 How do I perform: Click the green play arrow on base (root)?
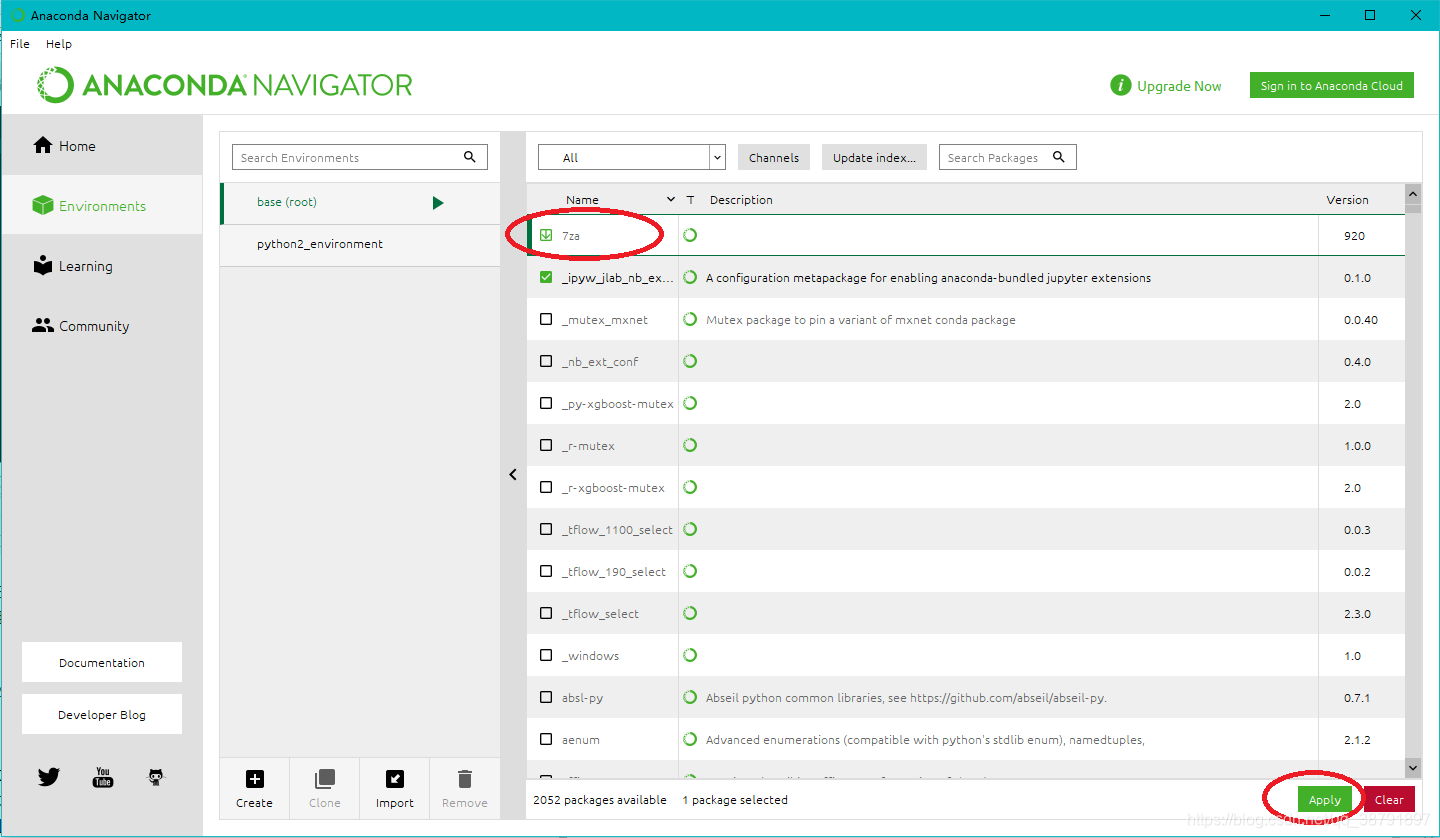coord(438,203)
